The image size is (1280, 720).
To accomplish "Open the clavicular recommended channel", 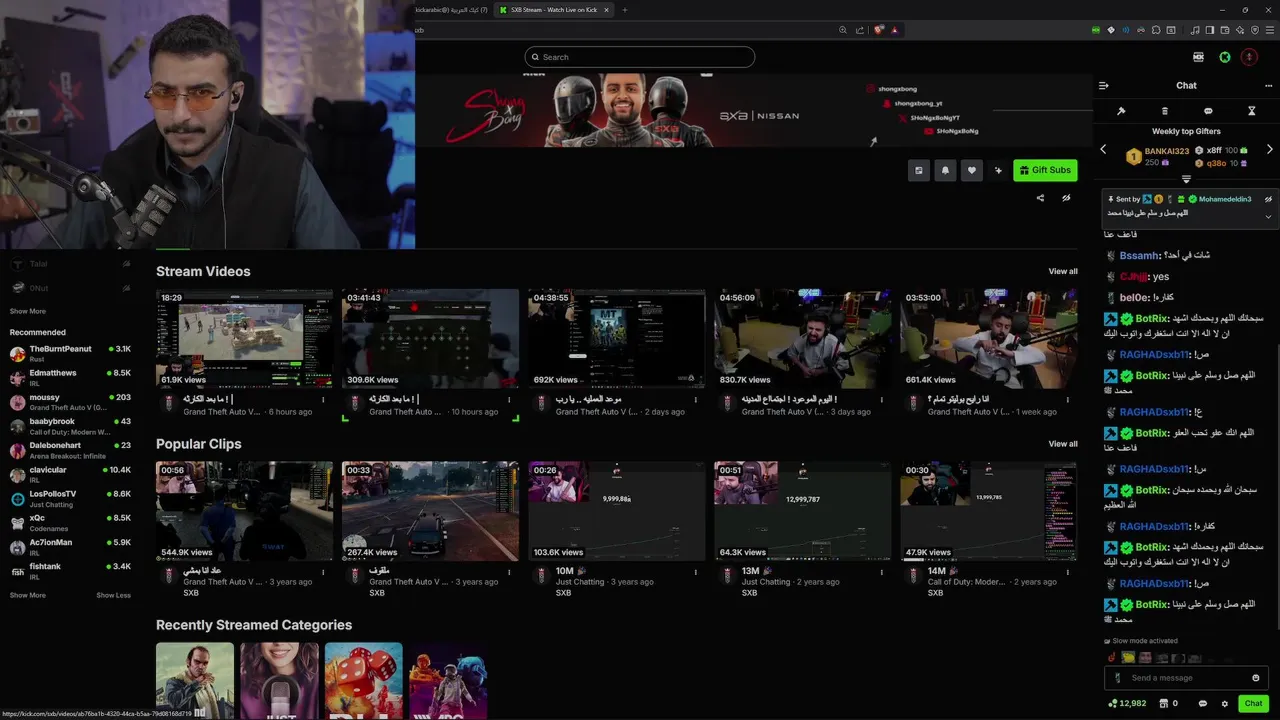I will point(70,474).
